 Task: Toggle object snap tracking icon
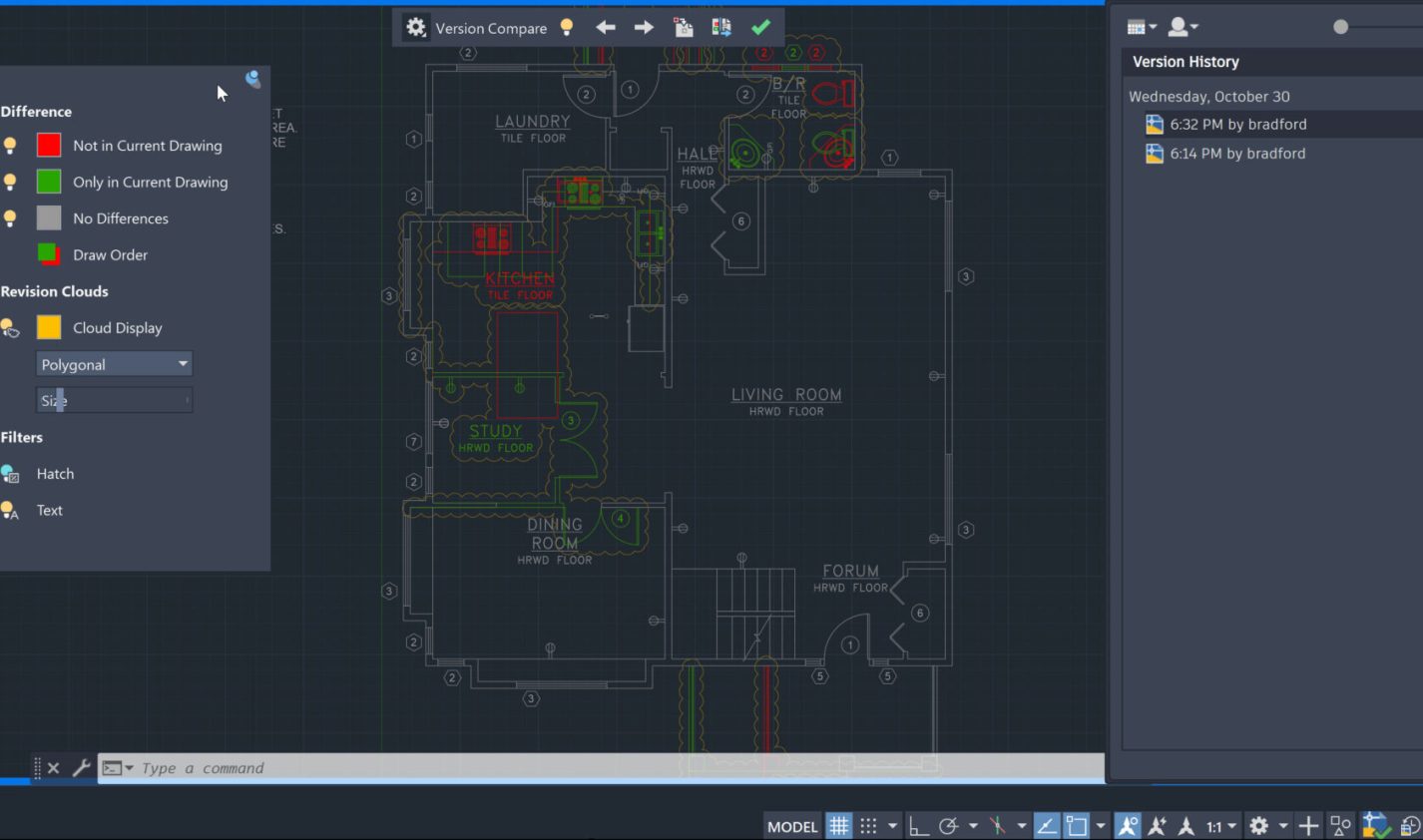1047,826
